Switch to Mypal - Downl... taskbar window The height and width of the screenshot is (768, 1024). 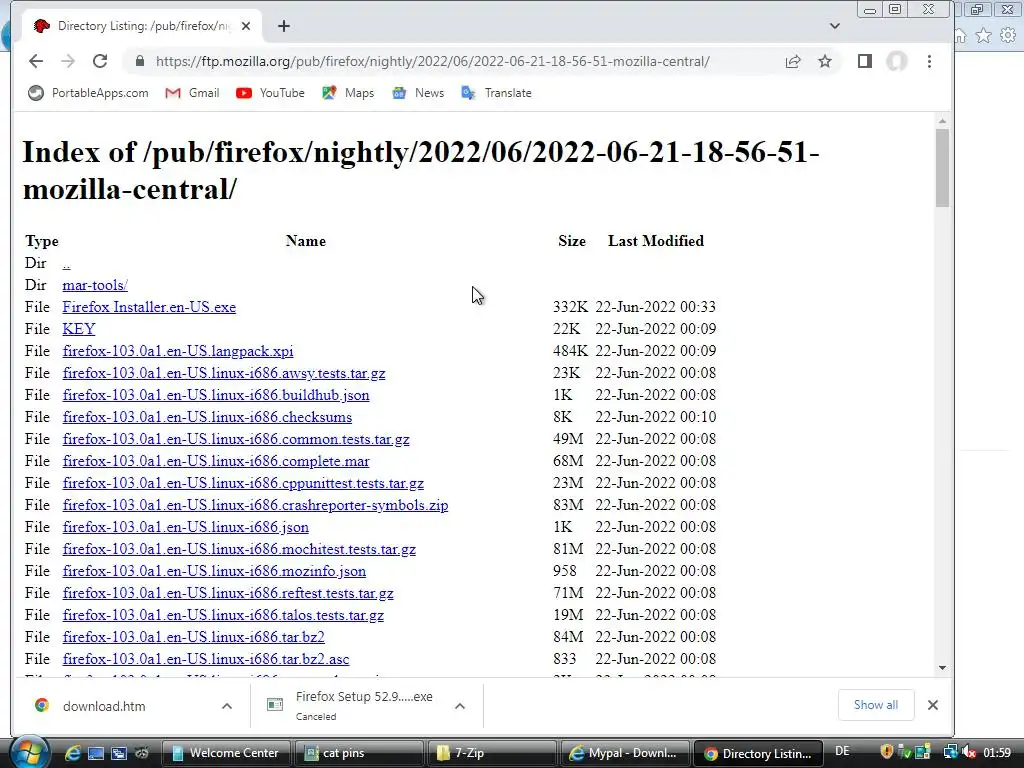click(625, 753)
